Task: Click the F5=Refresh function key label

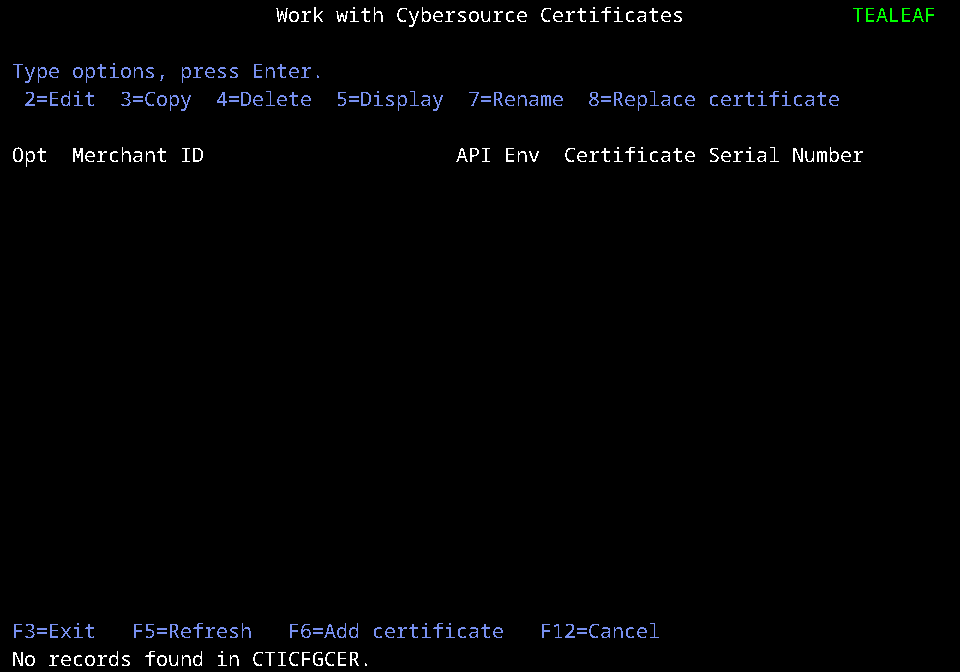Action: pos(192,631)
